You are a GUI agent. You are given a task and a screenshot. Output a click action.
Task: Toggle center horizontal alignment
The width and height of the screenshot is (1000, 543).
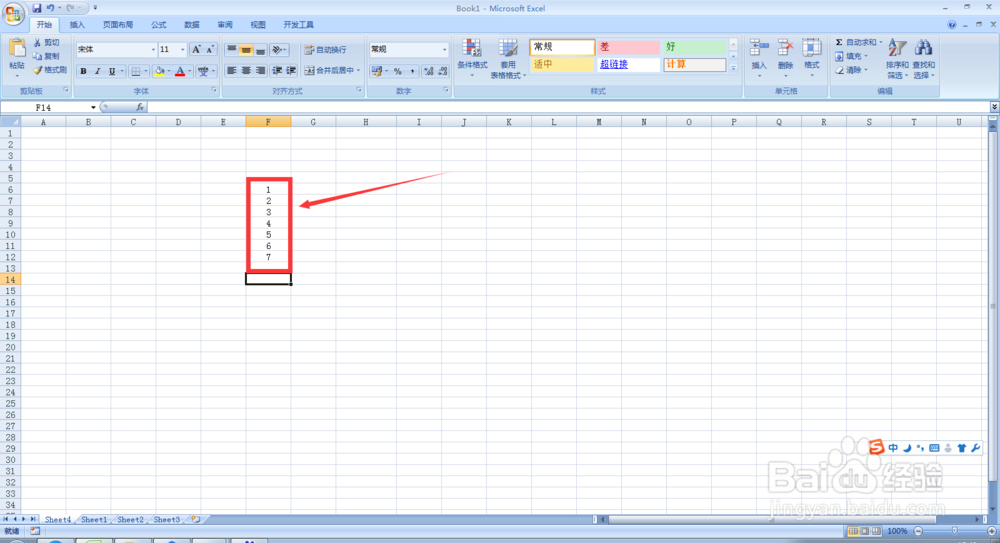pos(246,71)
